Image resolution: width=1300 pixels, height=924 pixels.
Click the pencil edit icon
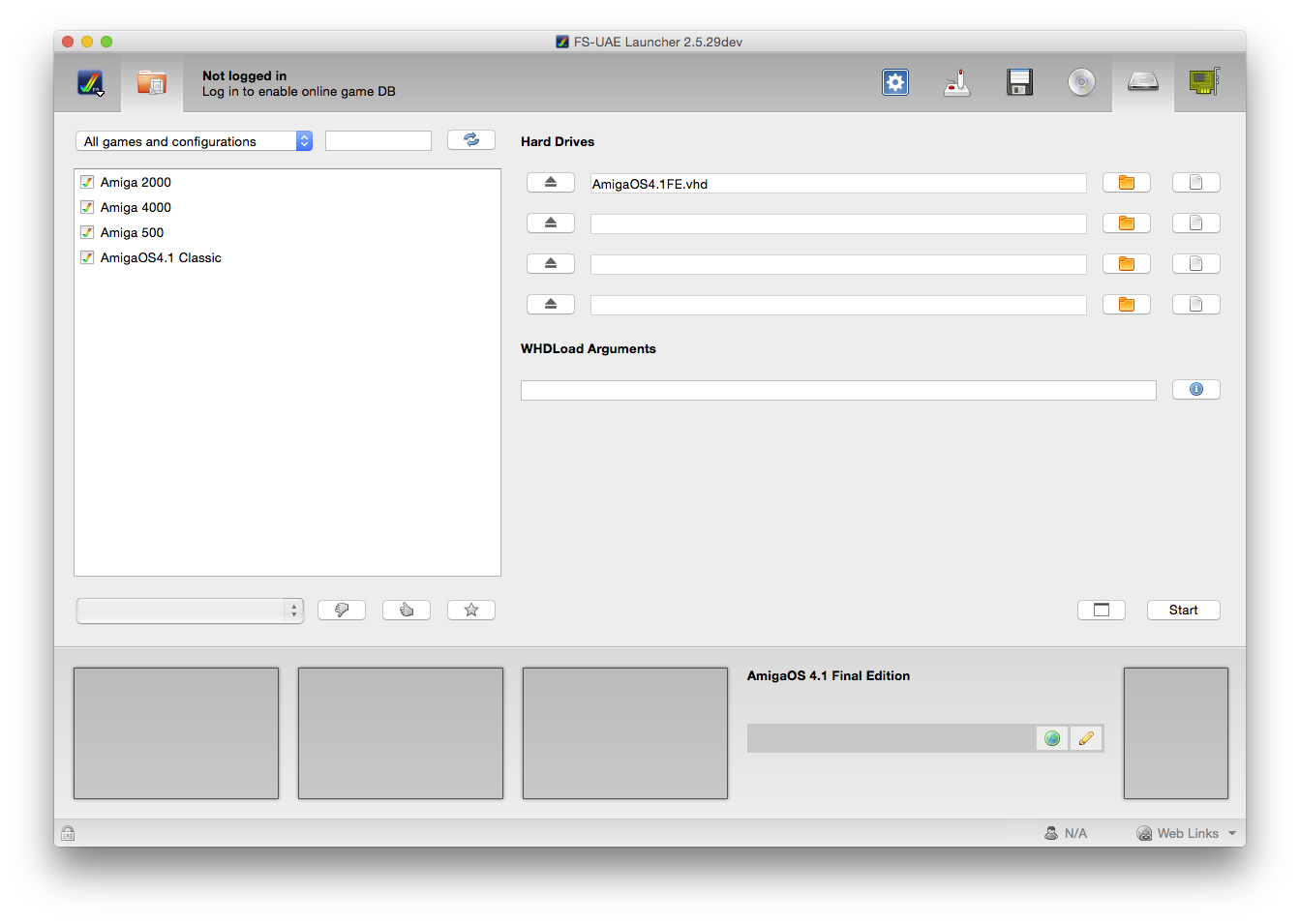point(1086,738)
